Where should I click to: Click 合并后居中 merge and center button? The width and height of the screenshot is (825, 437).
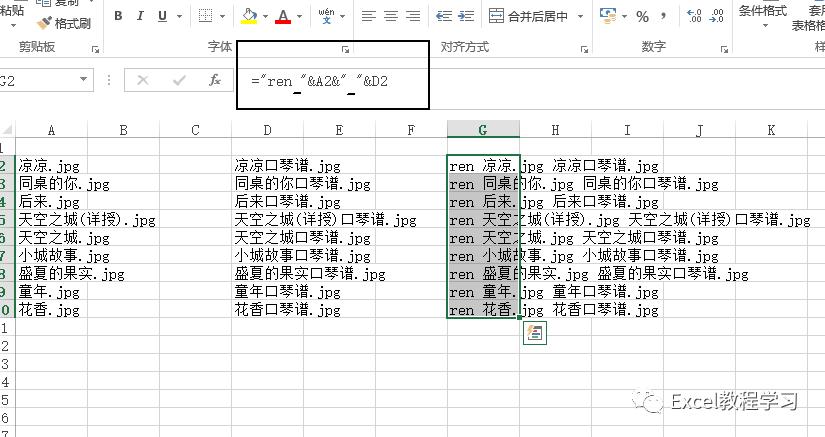point(528,16)
